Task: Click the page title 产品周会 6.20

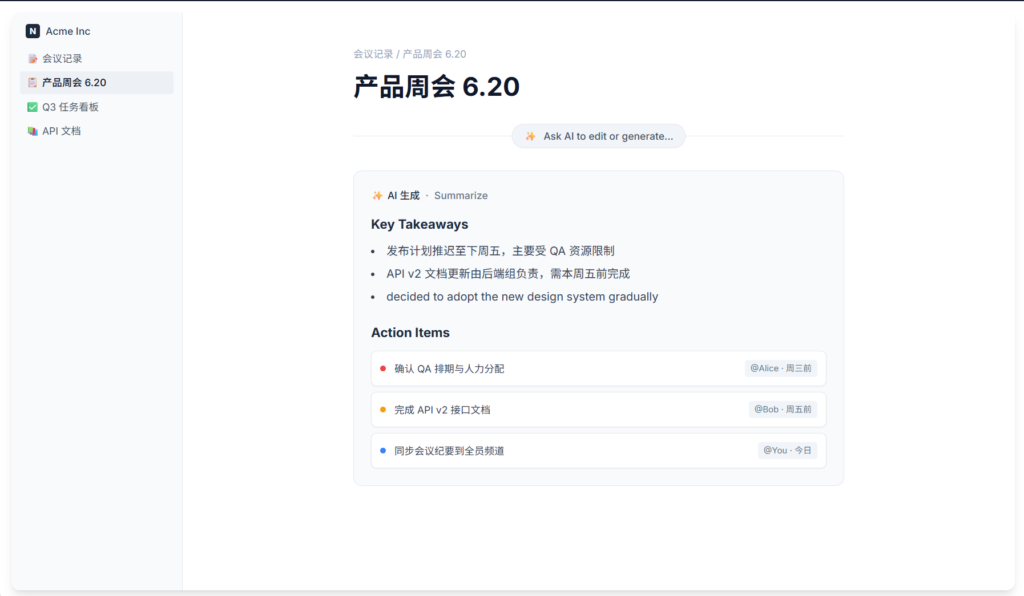Action: point(436,87)
